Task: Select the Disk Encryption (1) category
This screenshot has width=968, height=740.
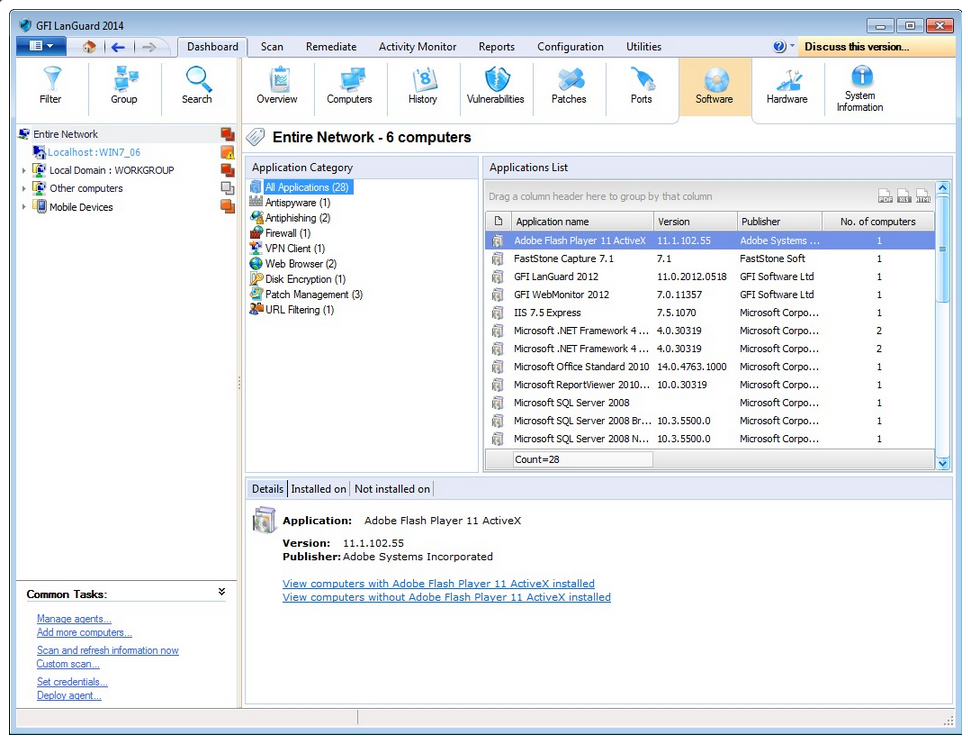Action: [x=305, y=279]
